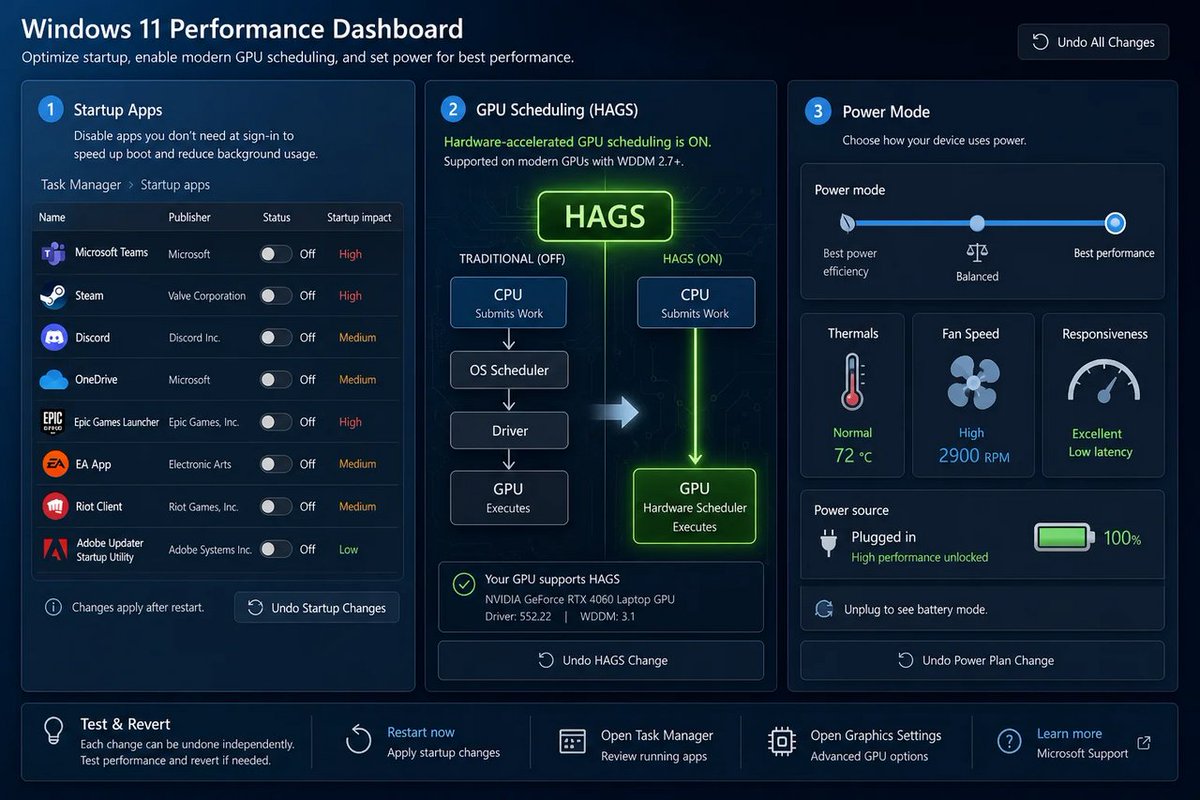Click the EA App icon
The width and height of the screenshot is (1200, 800).
coord(54,464)
